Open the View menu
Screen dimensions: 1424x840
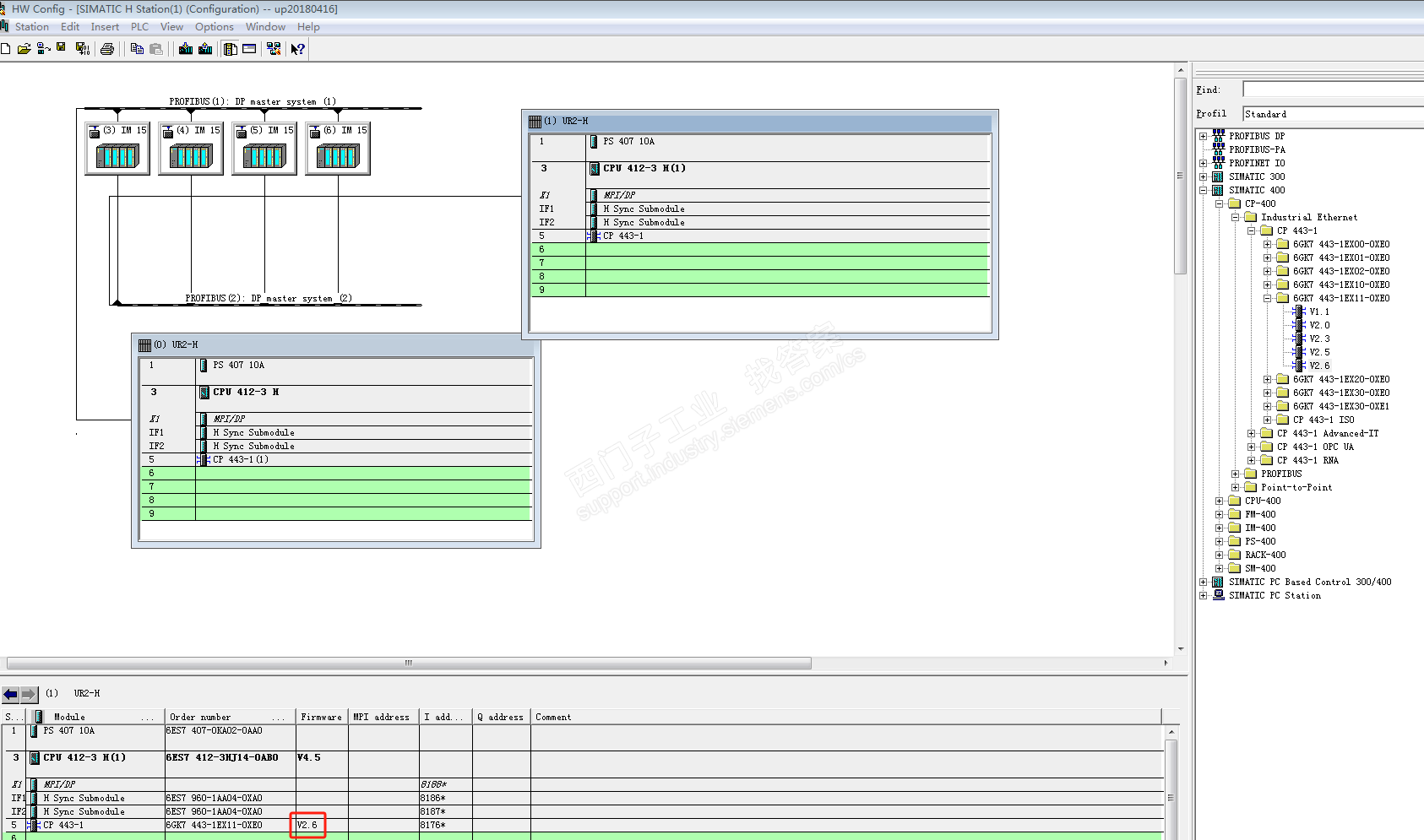(171, 27)
